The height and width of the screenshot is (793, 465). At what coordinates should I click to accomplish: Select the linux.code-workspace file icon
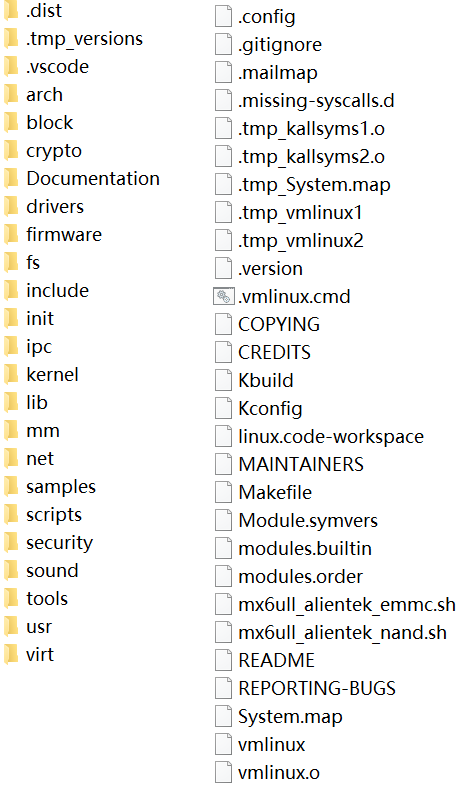click(x=223, y=436)
